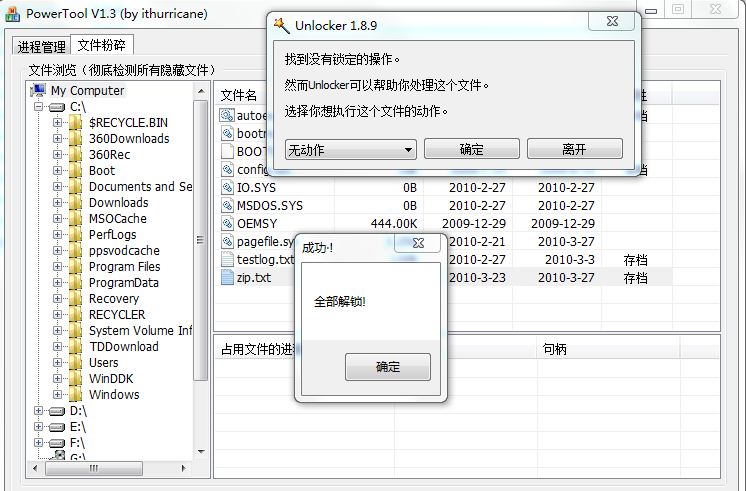Click the C:\ drive icon
The image size is (746, 491).
pyautogui.click(x=57, y=107)
